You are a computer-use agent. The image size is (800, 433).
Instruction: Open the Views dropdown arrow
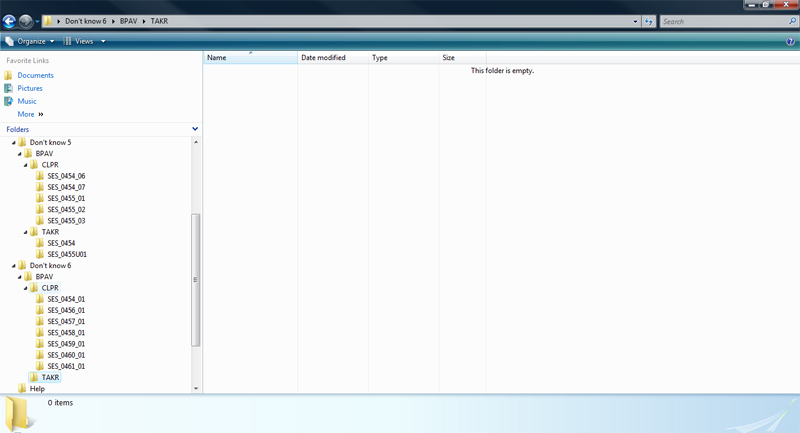pyautogui.click(x=103, y=41)
